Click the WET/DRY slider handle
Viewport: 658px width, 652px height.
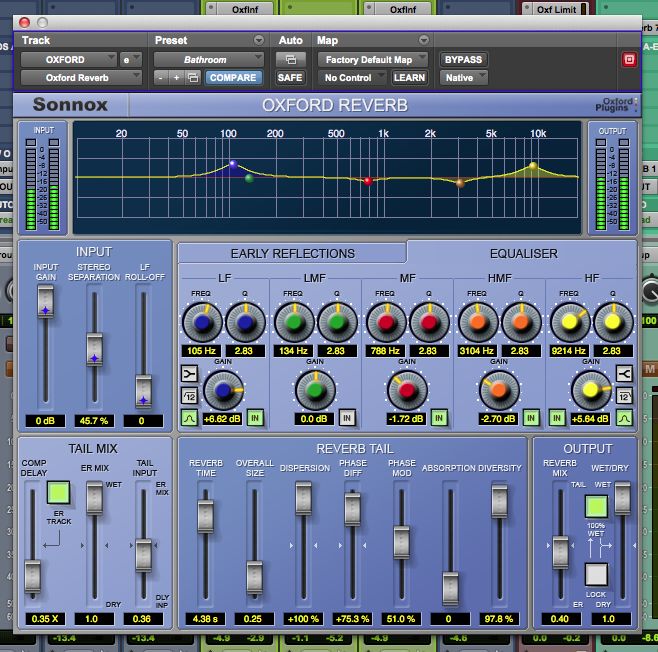(623, 498)
